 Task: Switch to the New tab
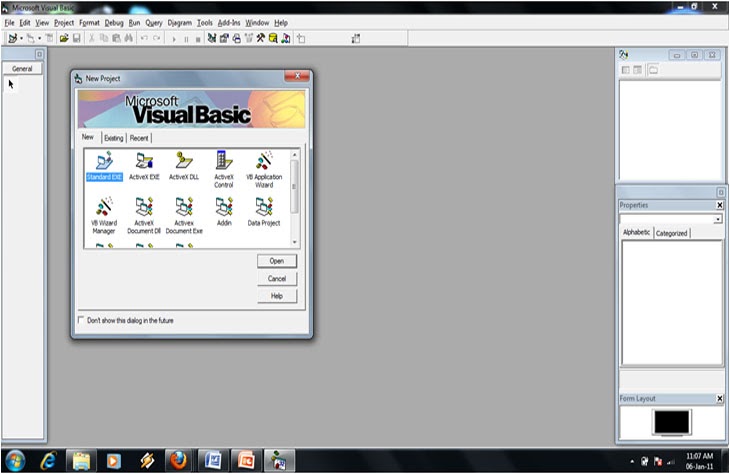[x=88, y=137]
